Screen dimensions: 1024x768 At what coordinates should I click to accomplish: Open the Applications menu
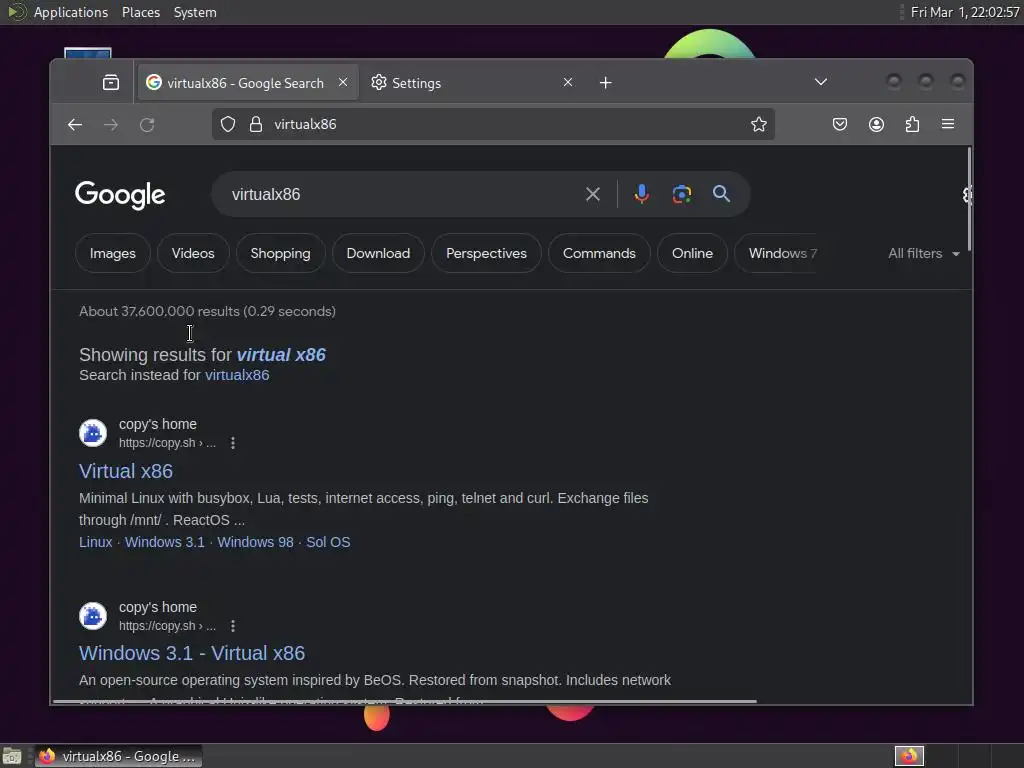[x=71, y=12]
